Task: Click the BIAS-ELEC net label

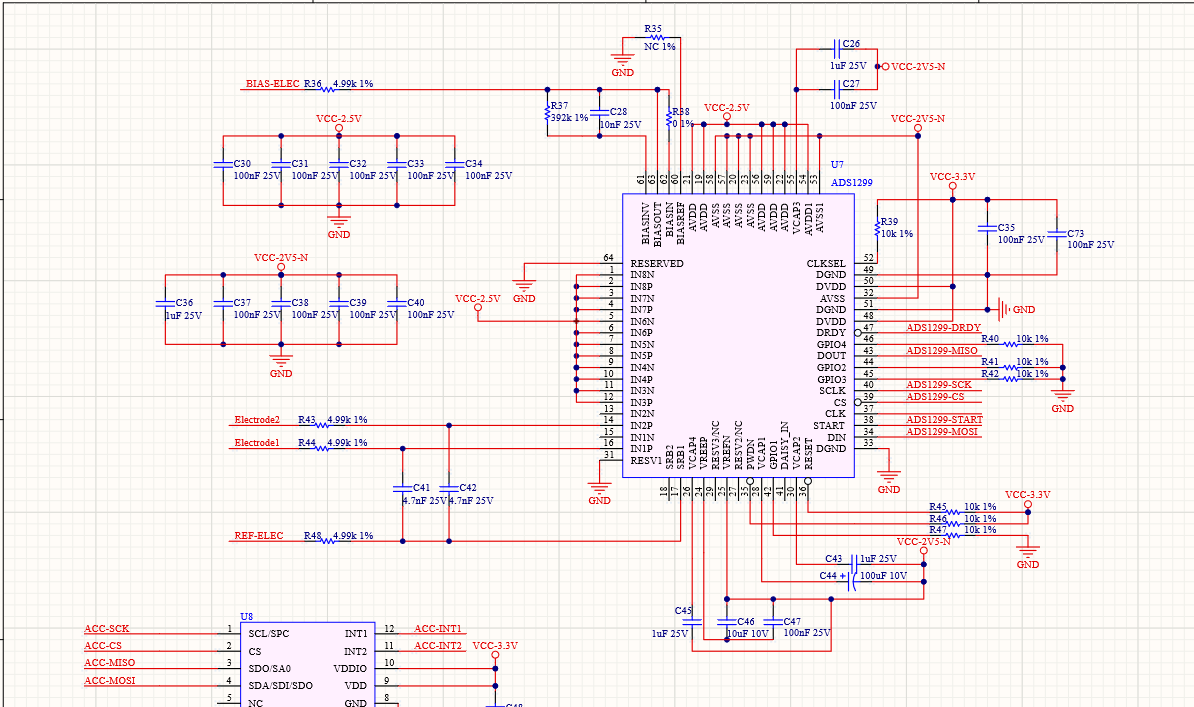Action: 273,84
